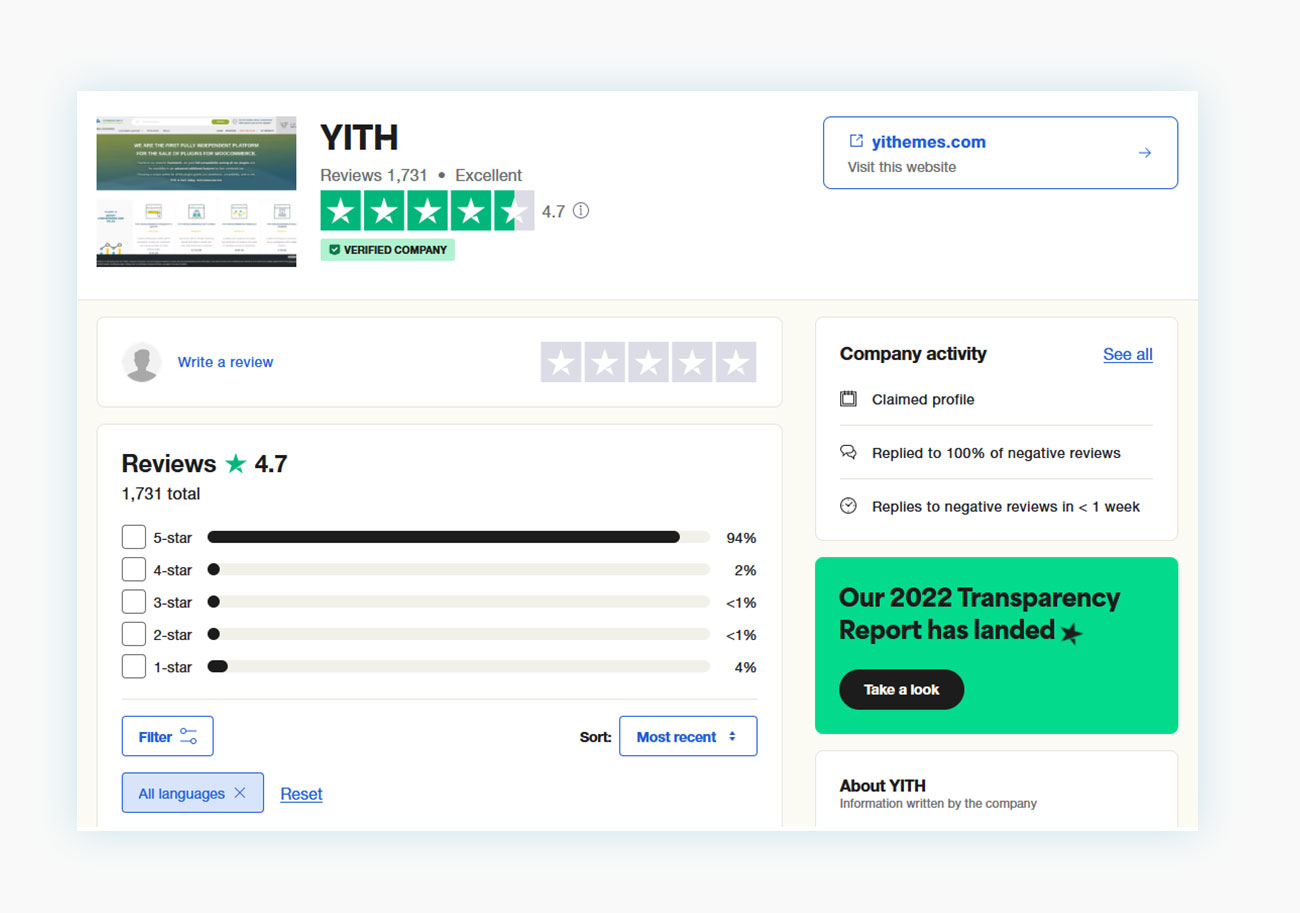Click the 4-star rating bar at 2%
The height and width of the screenshot is (913, 1300).
click(458, 570)
